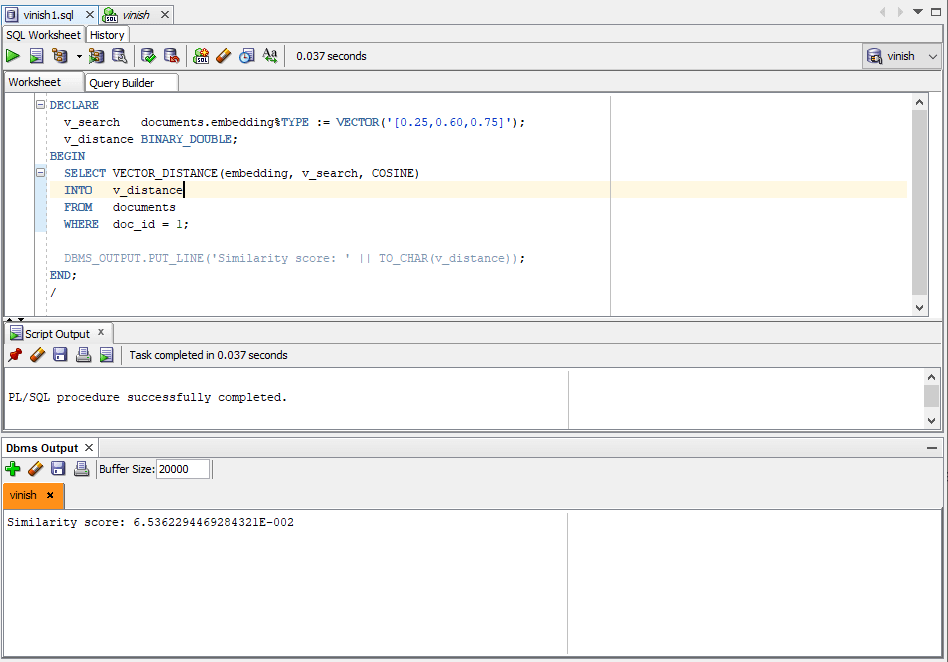This screenshot has height=662, width=948.
Task: Open the SQL History icon
Action: click(x=247, y=56)
